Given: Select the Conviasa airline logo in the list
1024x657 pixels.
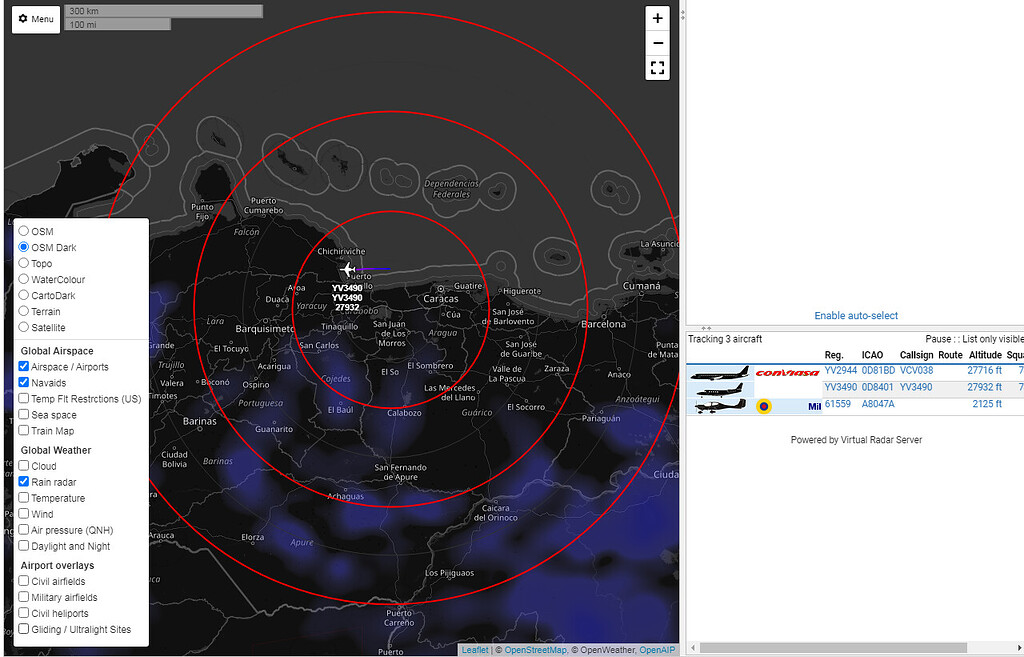Looking at the screenshot, I should click(x=789, y=372).
